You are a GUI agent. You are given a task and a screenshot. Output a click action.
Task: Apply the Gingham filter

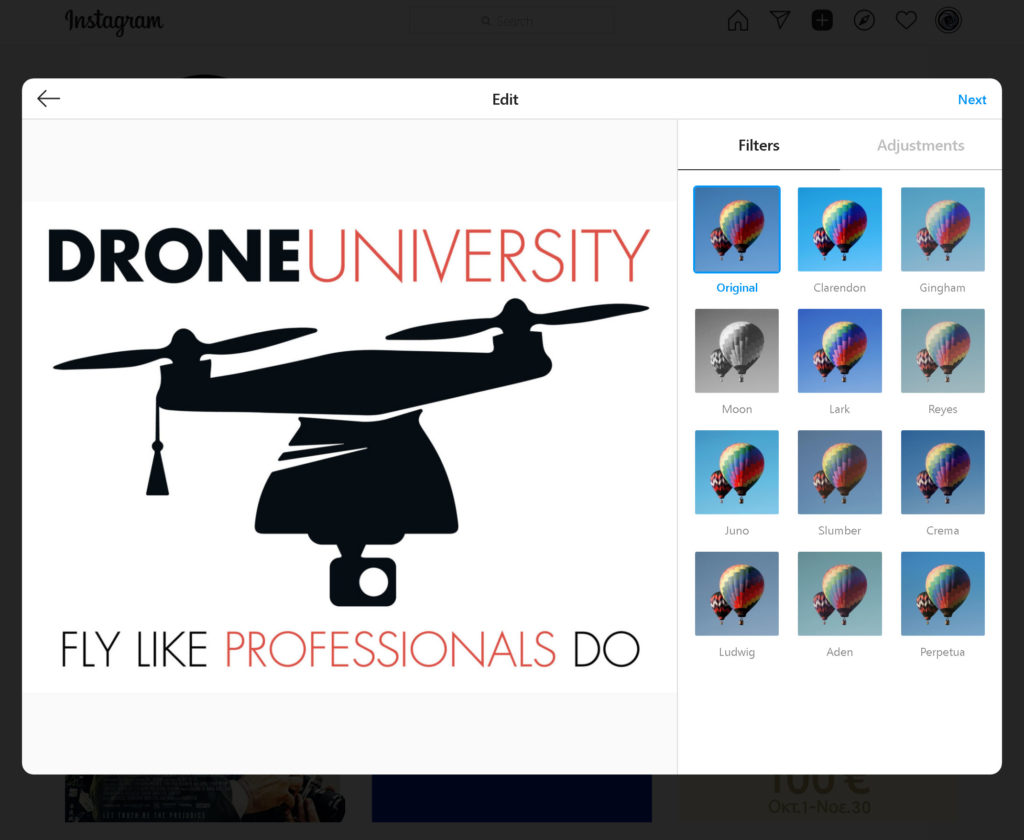click(x=942, y=230)
